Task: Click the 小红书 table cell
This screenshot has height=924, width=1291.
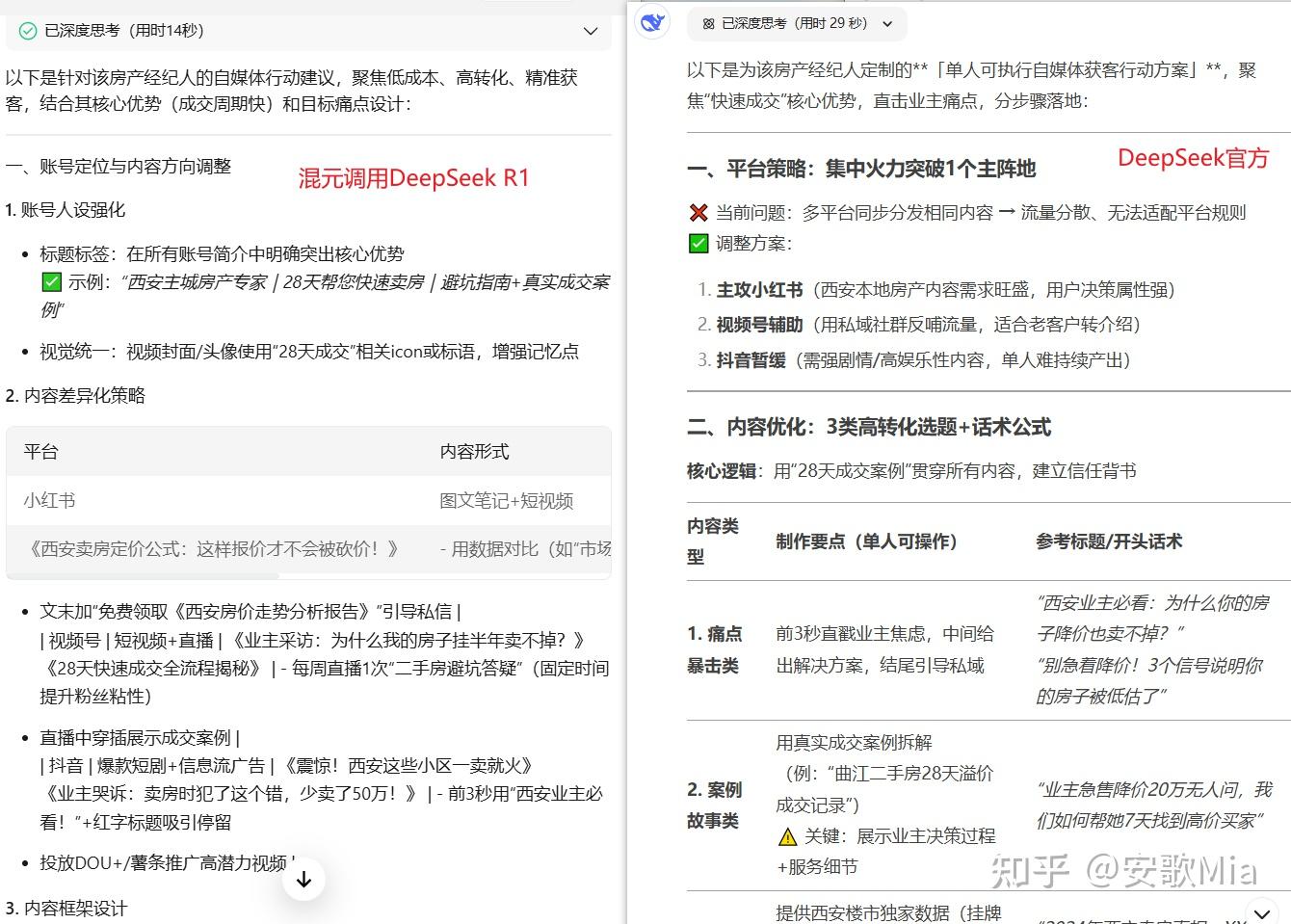Action: click(50, 501)
